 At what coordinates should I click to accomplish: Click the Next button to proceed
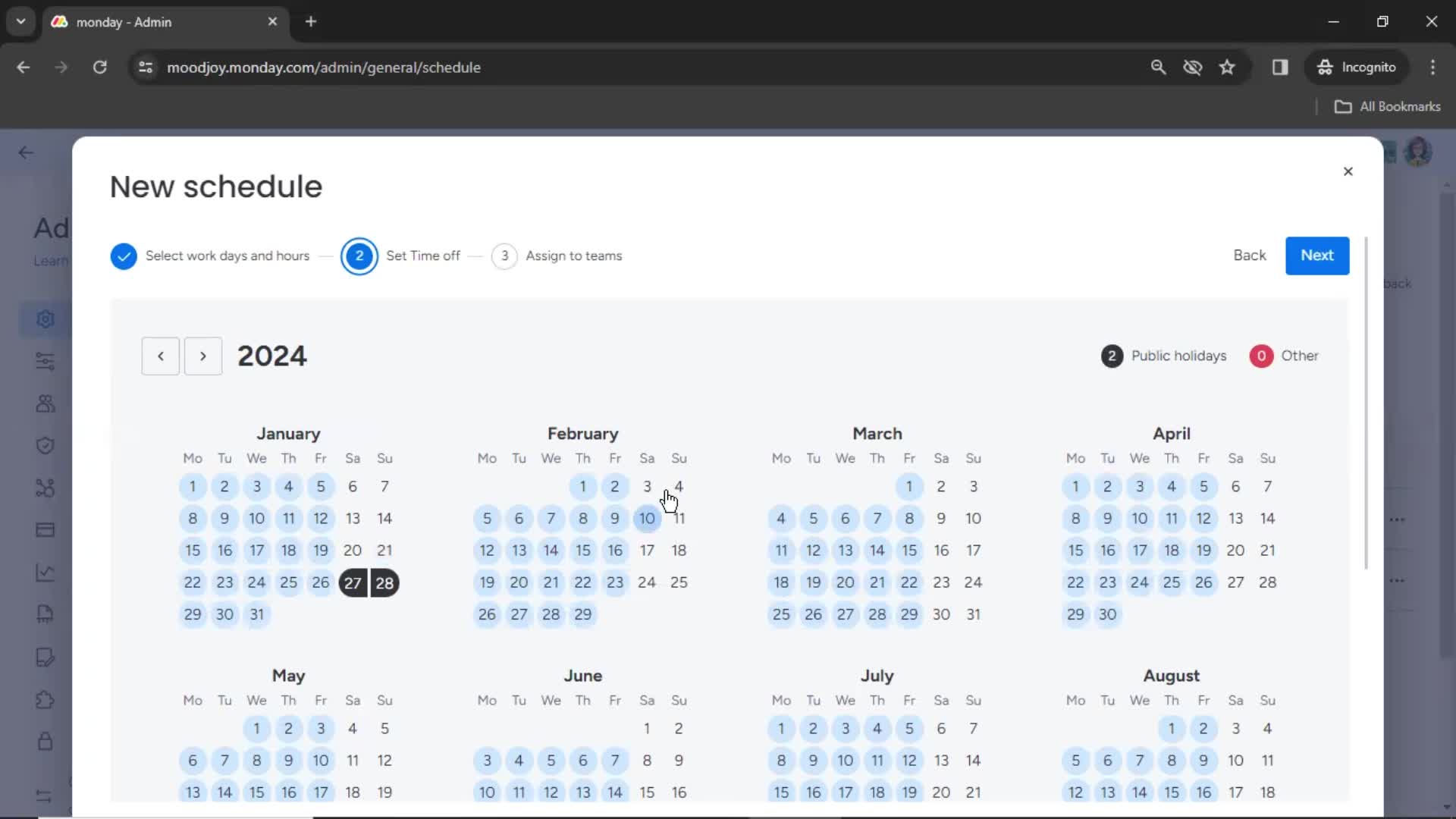(1318, 255)
